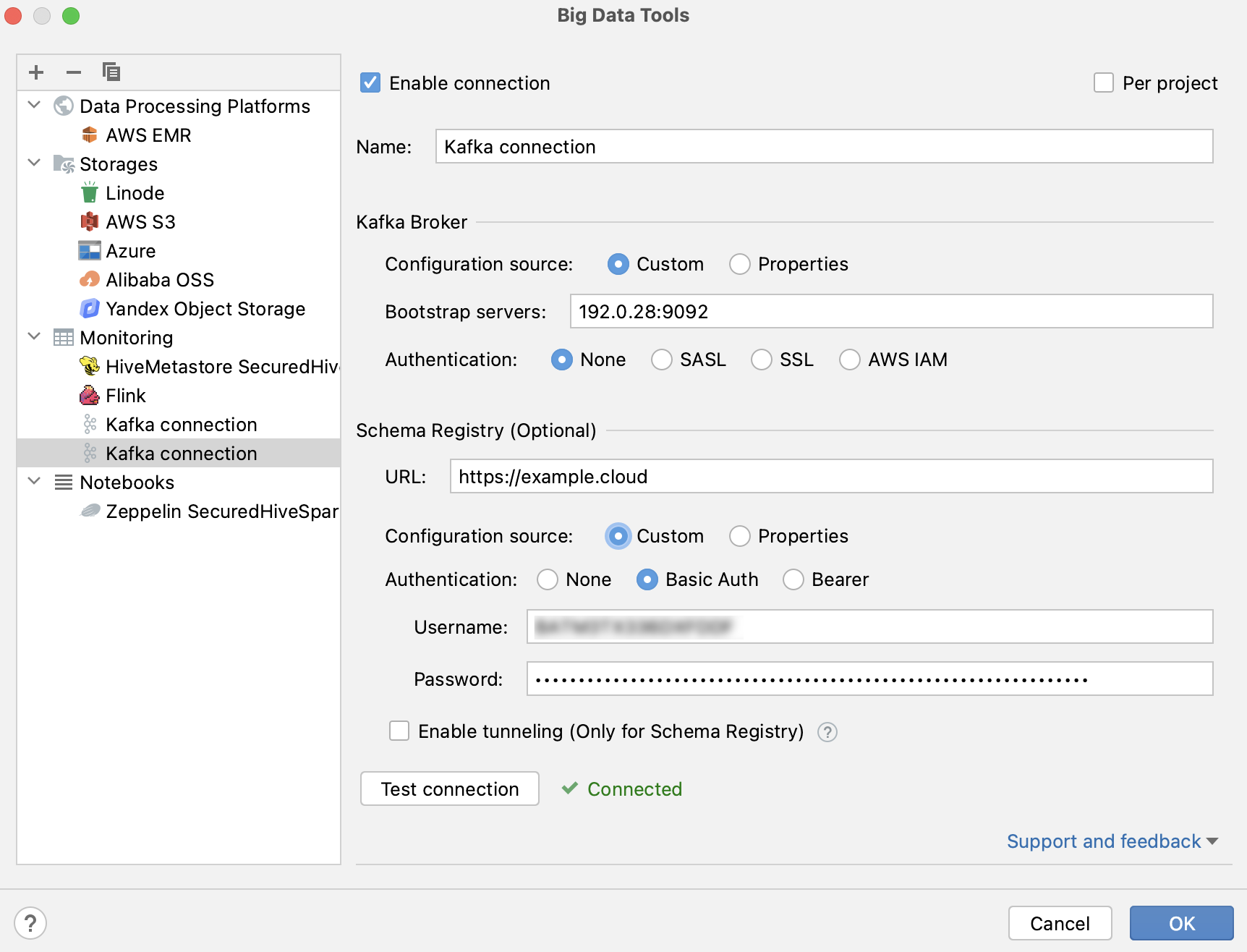The height and width of the screenshot is (952, 1247).
Task: Click the Monitoring table icon
Action: click(64, 338)
